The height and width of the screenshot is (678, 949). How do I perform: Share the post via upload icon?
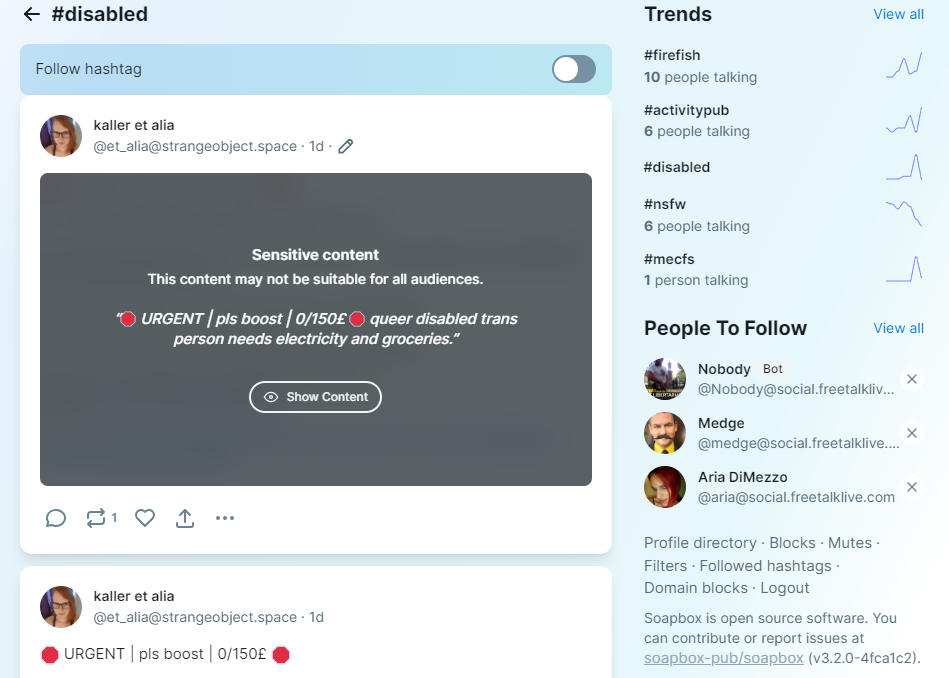point(185,518)
